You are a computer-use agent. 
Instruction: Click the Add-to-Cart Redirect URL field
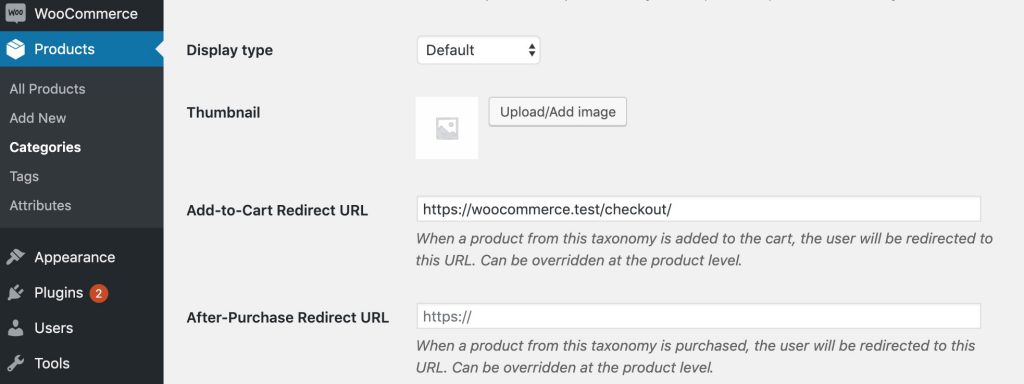pyautogui.click(x=699, y=209)
